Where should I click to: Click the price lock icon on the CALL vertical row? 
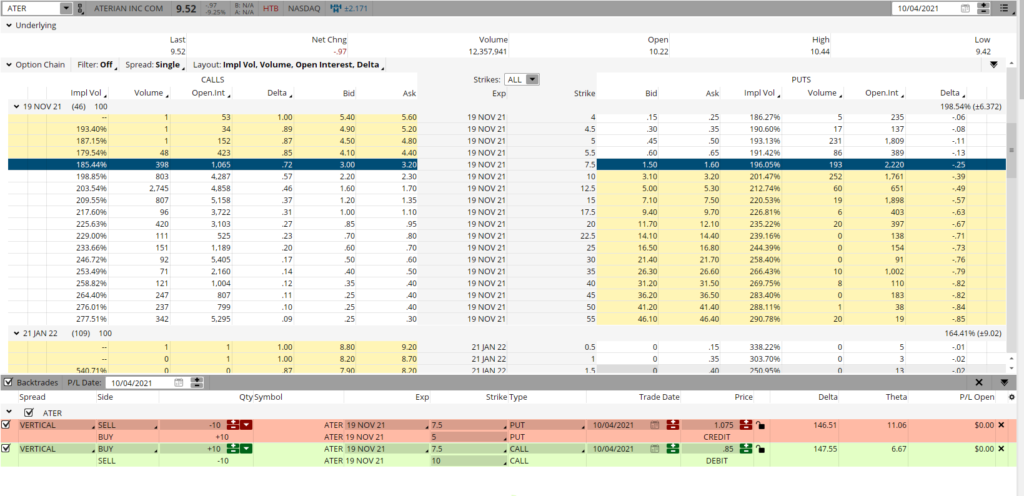coord(761,449)
